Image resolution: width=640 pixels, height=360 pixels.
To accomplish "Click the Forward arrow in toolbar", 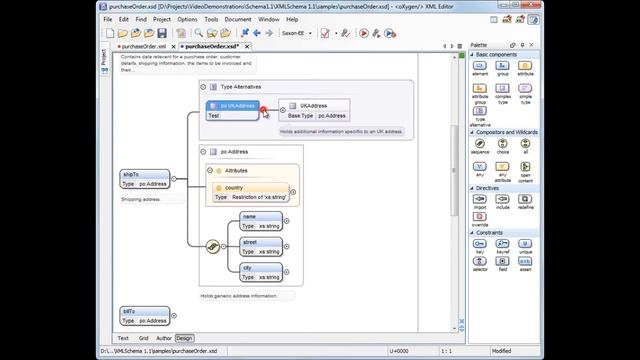I will click(269, 33).
